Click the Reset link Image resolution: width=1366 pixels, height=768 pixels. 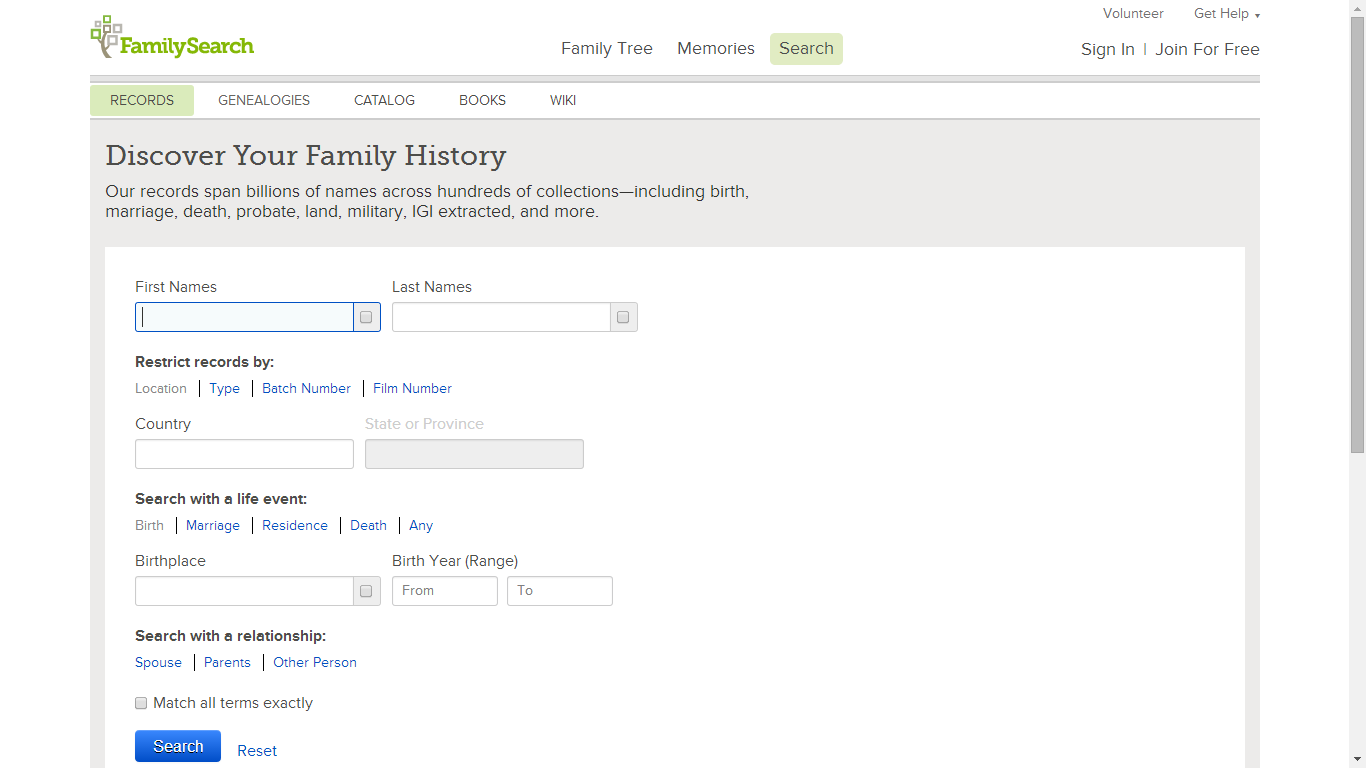point(257,751)
